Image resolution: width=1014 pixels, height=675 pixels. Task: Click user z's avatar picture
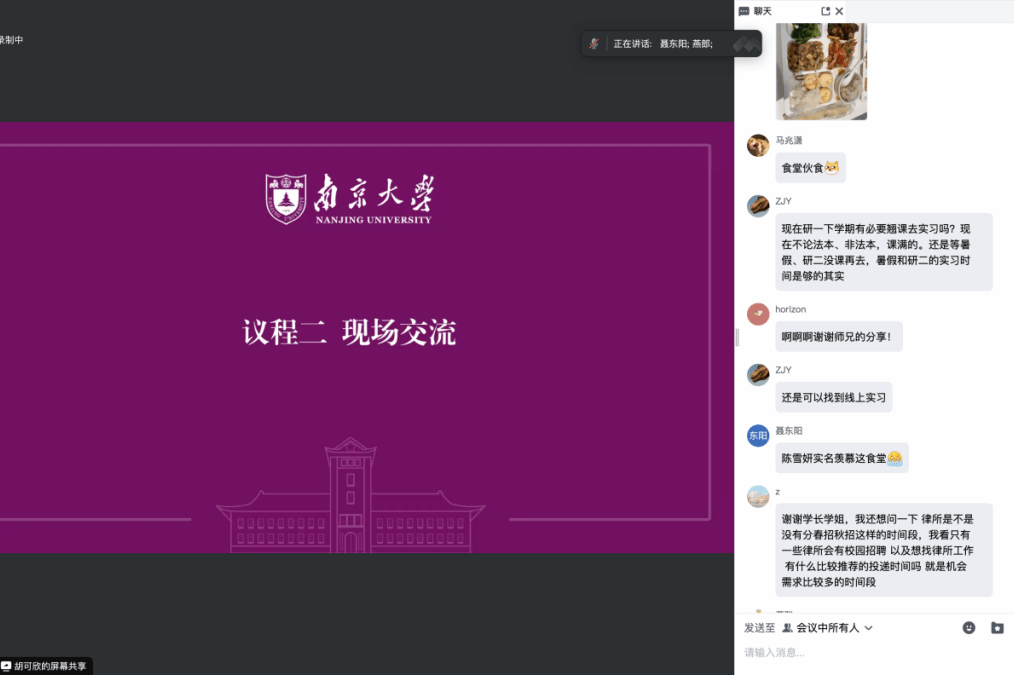click(x=758, y=496)
